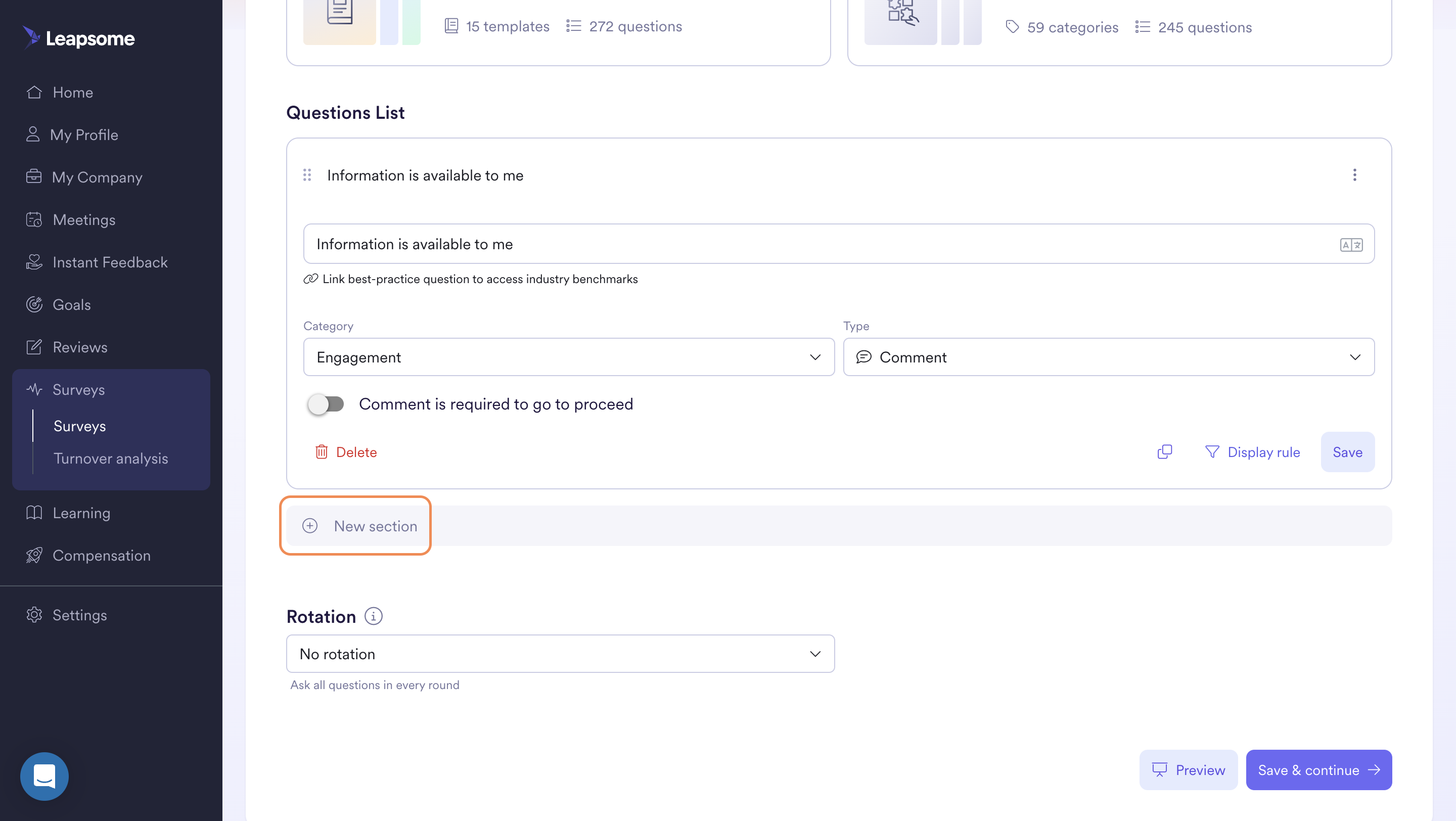Open the No rotation dropdown
Screen dimensions: 1456x821
click(560, 653)
